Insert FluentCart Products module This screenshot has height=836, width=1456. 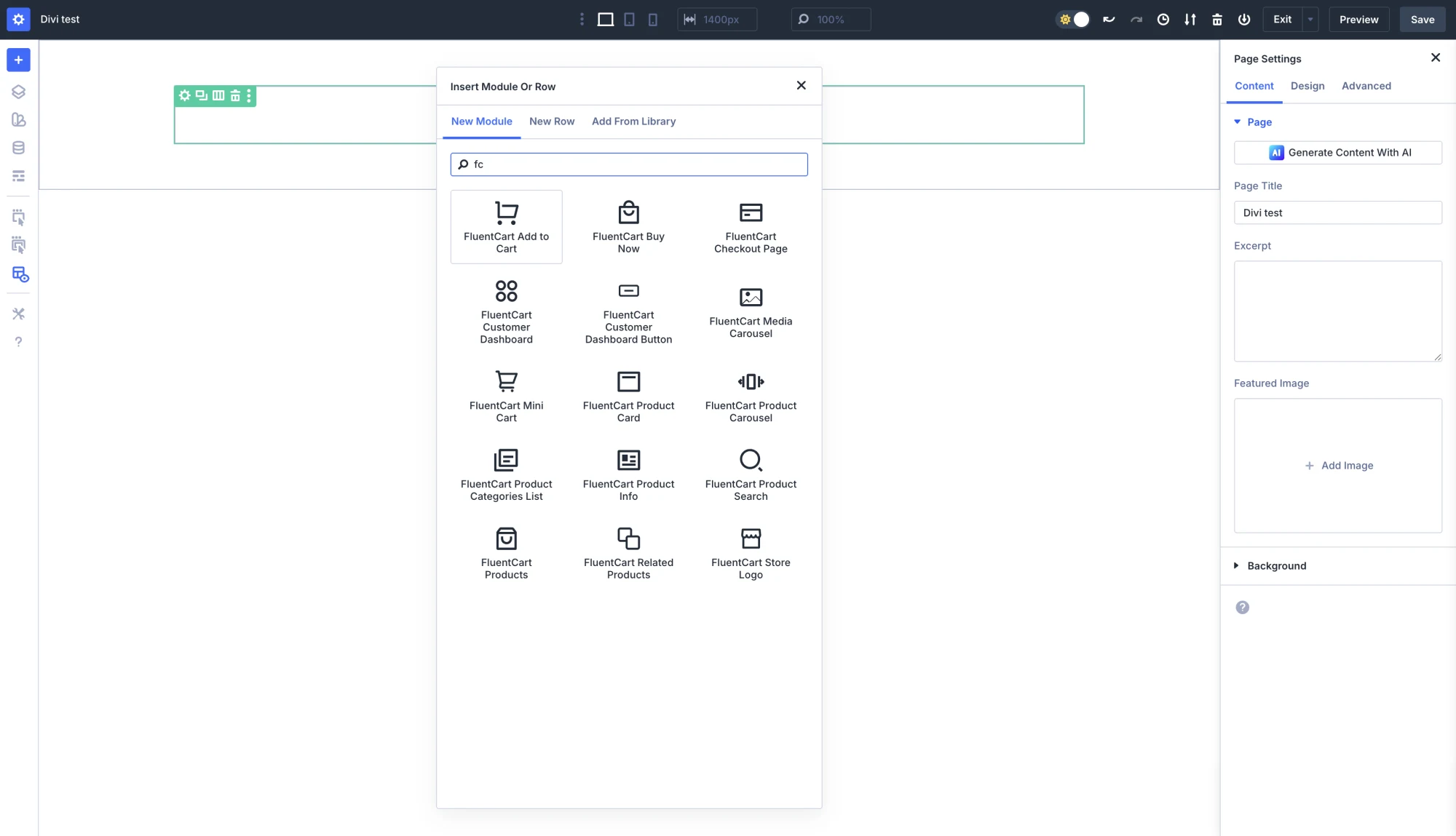[x=506, y=554]
